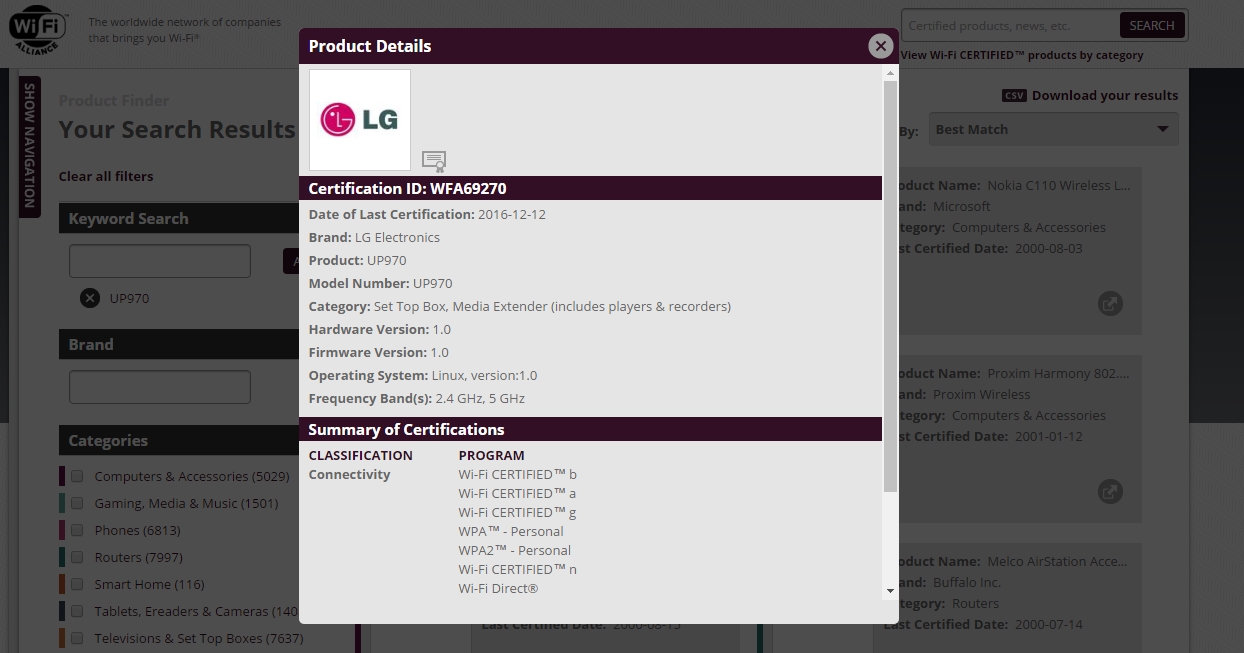The height and width of the screenshot is (653, 1244).
Task: Open the certificate icon beside LG logo
Action: (434, 161)
